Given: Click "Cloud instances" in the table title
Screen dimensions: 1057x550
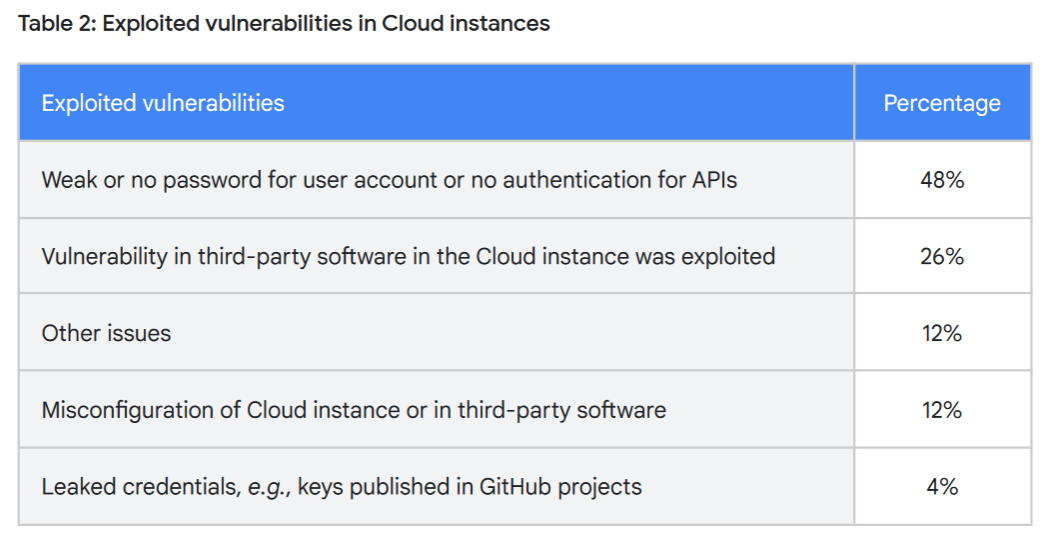Looking at the screenshot, I should (466, 24).
